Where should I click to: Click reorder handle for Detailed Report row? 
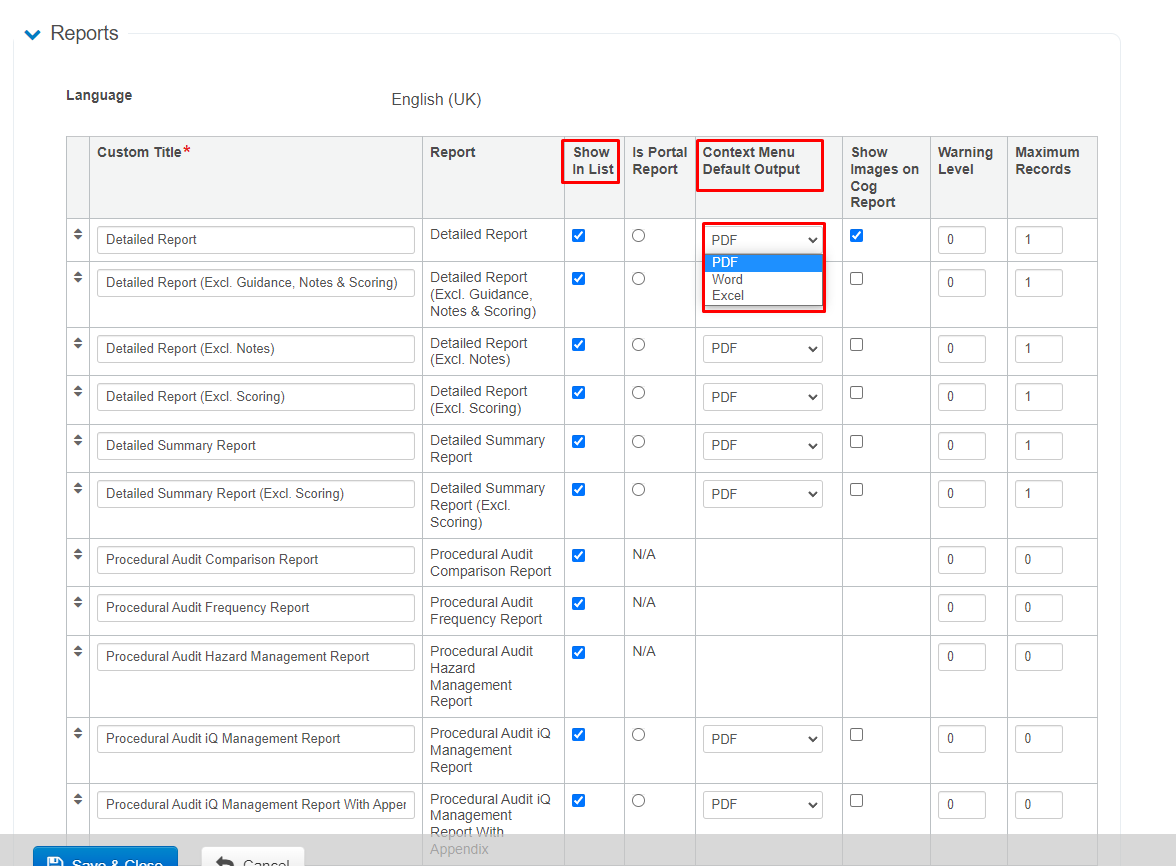[78, 234]
